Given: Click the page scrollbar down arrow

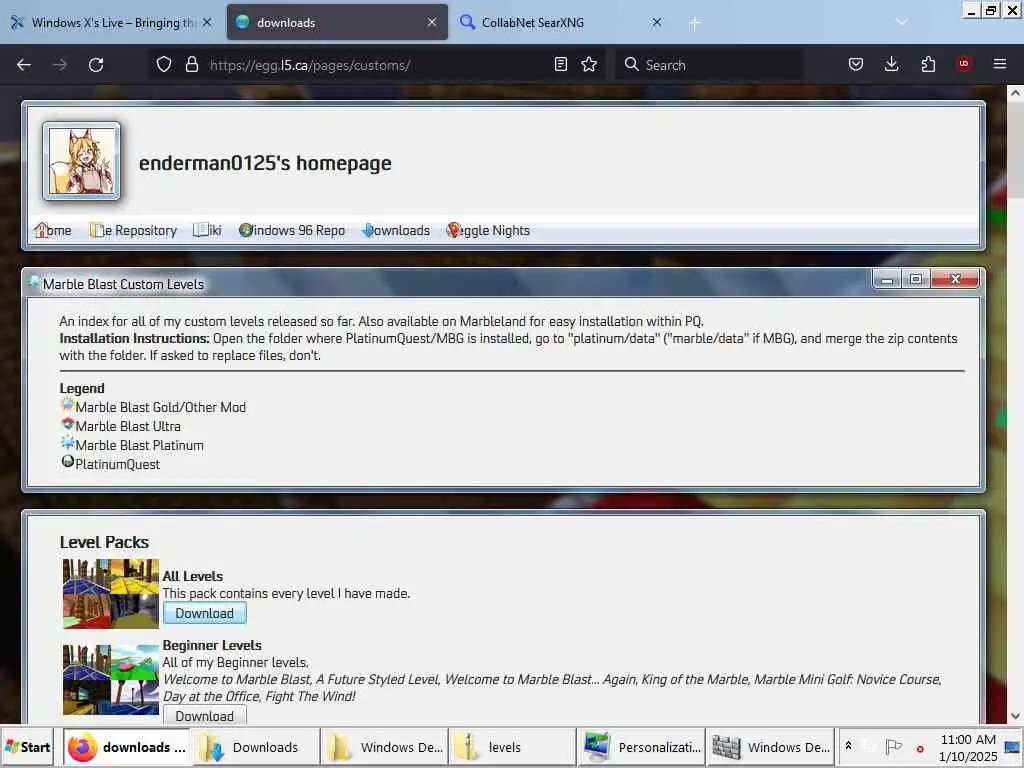Looking at the screenshot, I should [x=1015, y=716].
